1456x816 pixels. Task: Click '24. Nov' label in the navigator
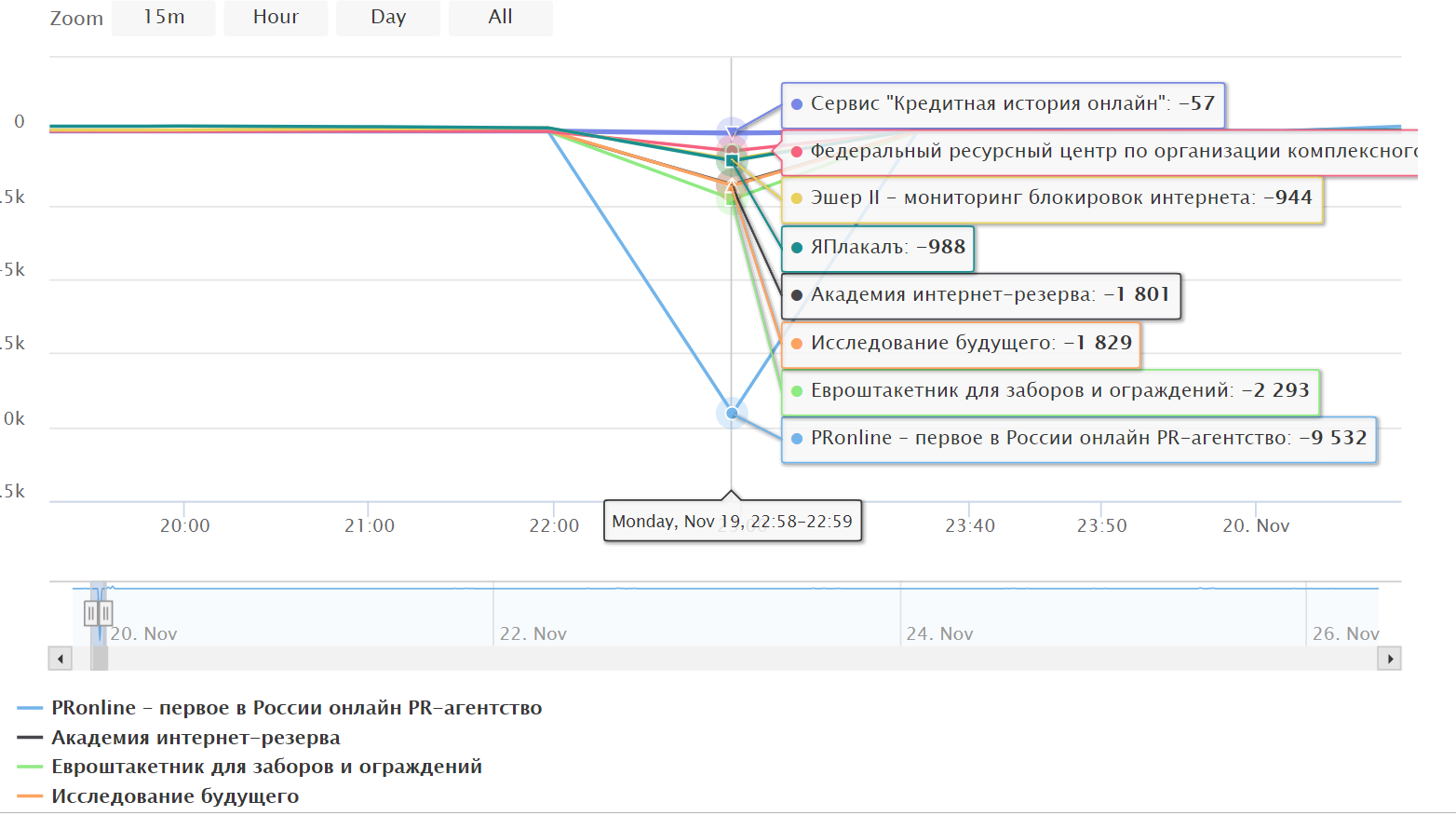pyautogui.click(x=940, y=634)
